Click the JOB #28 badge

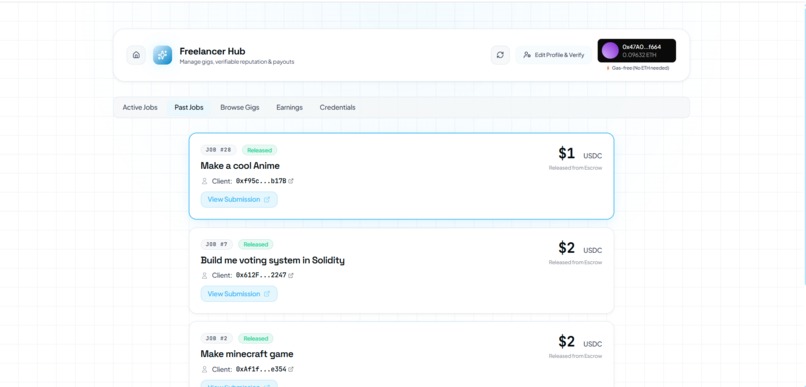(218, 150)
